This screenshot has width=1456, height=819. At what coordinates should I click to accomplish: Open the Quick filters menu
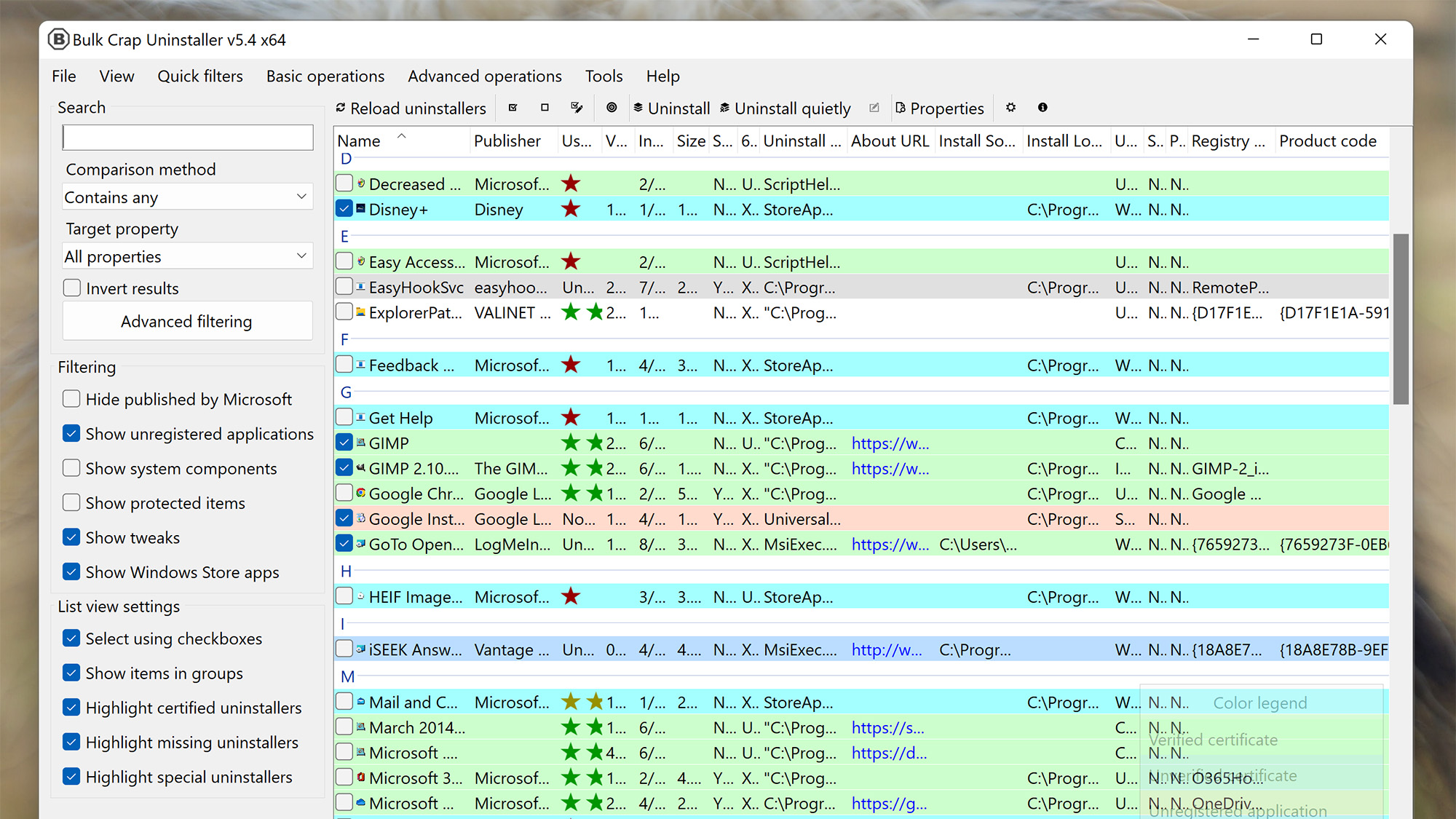[199, 76]
